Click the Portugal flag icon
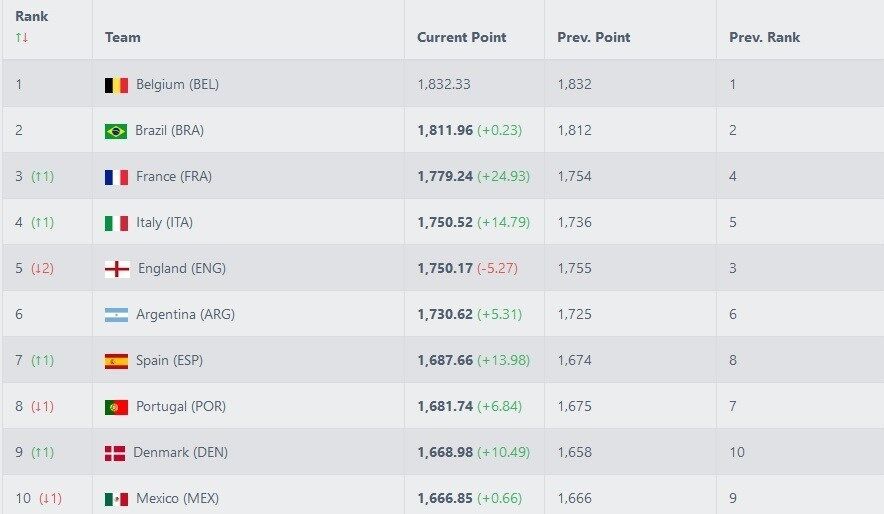The width and height of the screenshot is (884, 514). coord(116,407)
